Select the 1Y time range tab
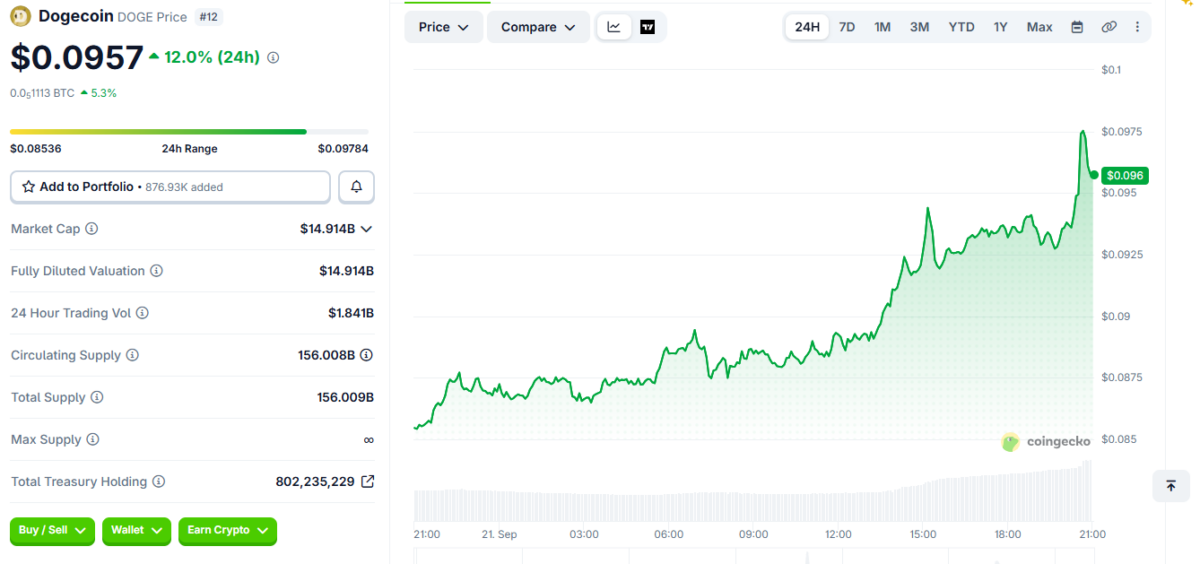Image resolution: width=1200 pixels, height=564 pixels. coord(1000,27)
